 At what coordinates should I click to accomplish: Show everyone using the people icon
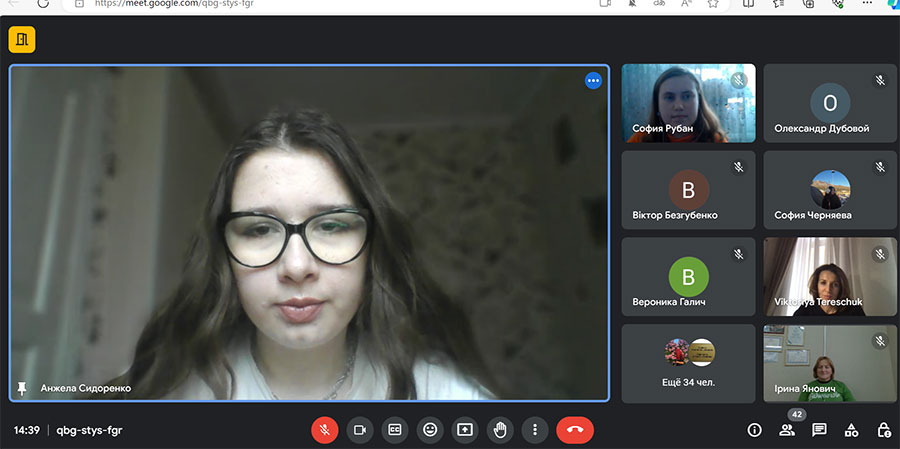coord(786,430)
